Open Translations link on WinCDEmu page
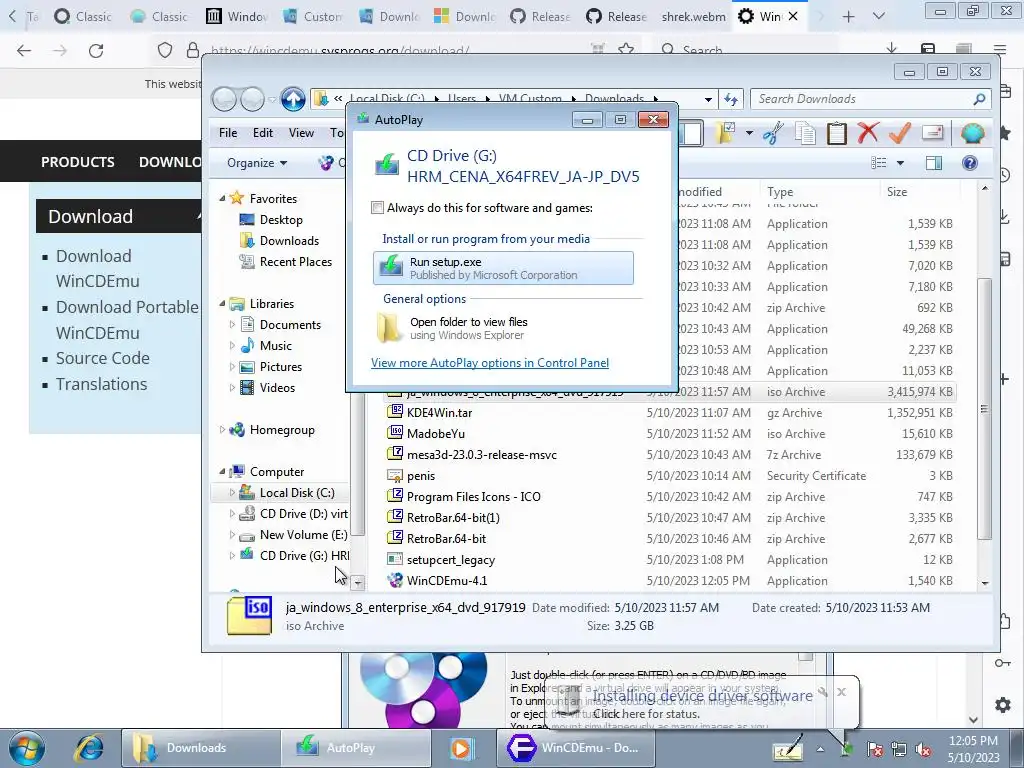The height and width of the screenshot is (768, 1024). (x=101, y=384)
